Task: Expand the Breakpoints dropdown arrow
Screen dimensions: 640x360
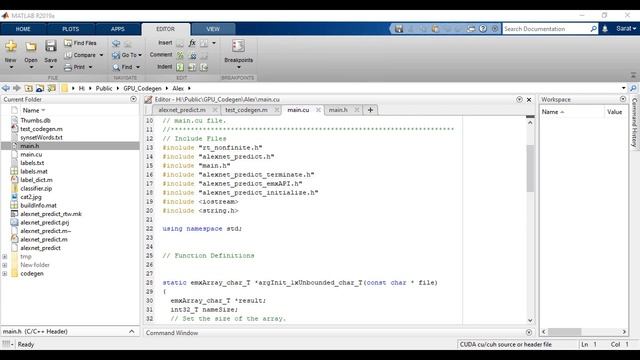Action: click(239, 67)
